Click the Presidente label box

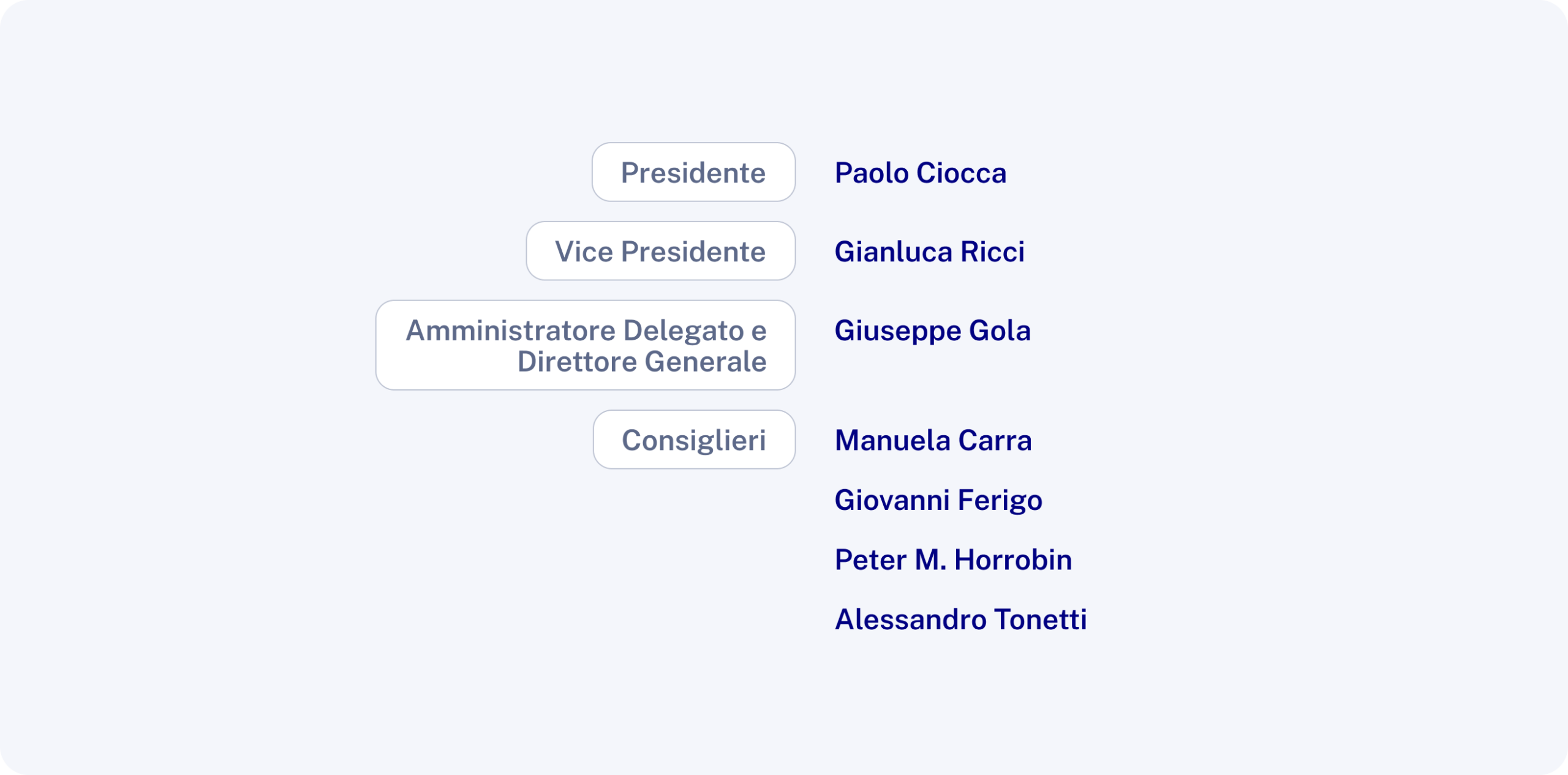(x=693, y=173)
